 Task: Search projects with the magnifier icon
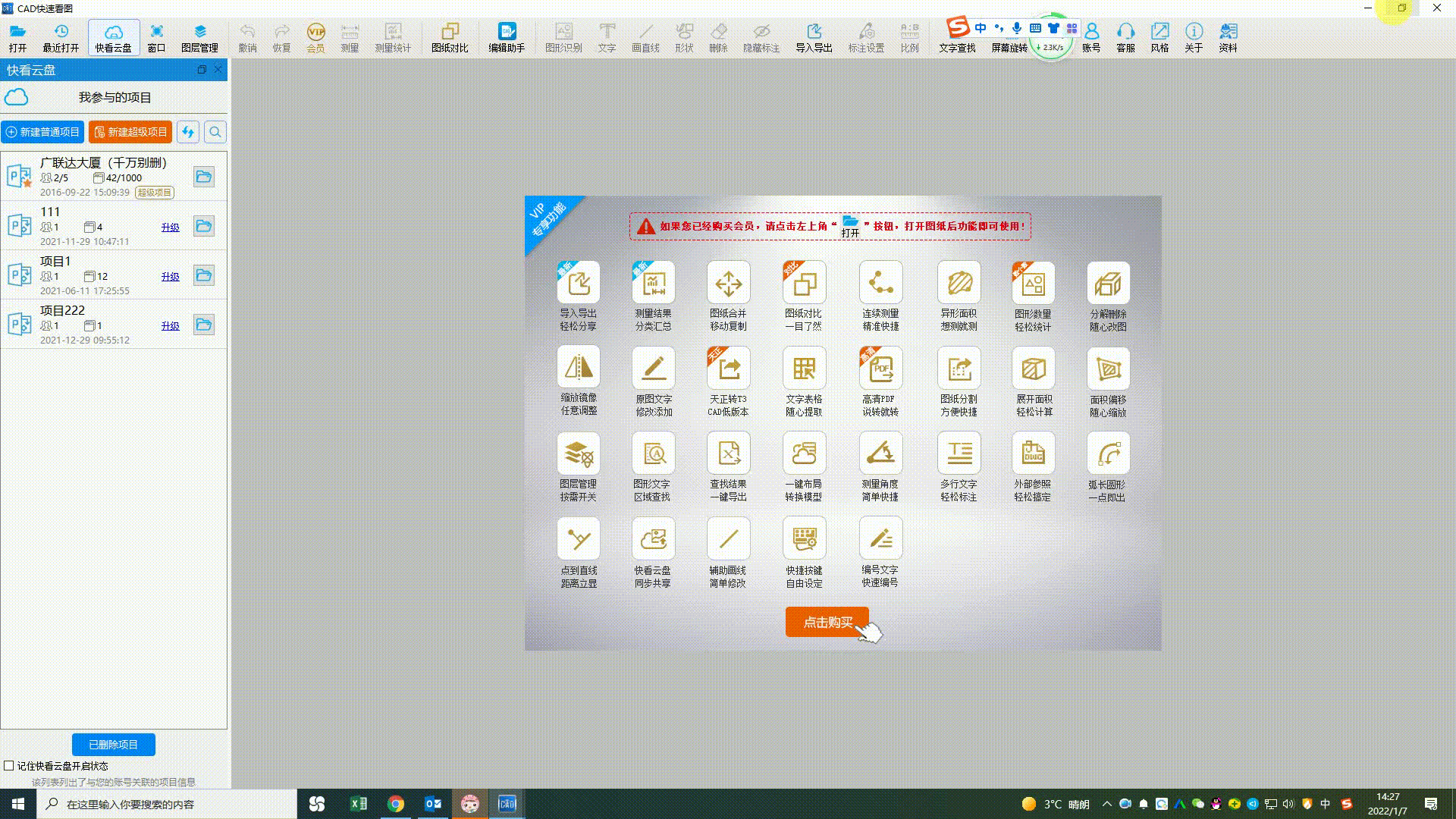pyautogui.click(x=215, y=132)
